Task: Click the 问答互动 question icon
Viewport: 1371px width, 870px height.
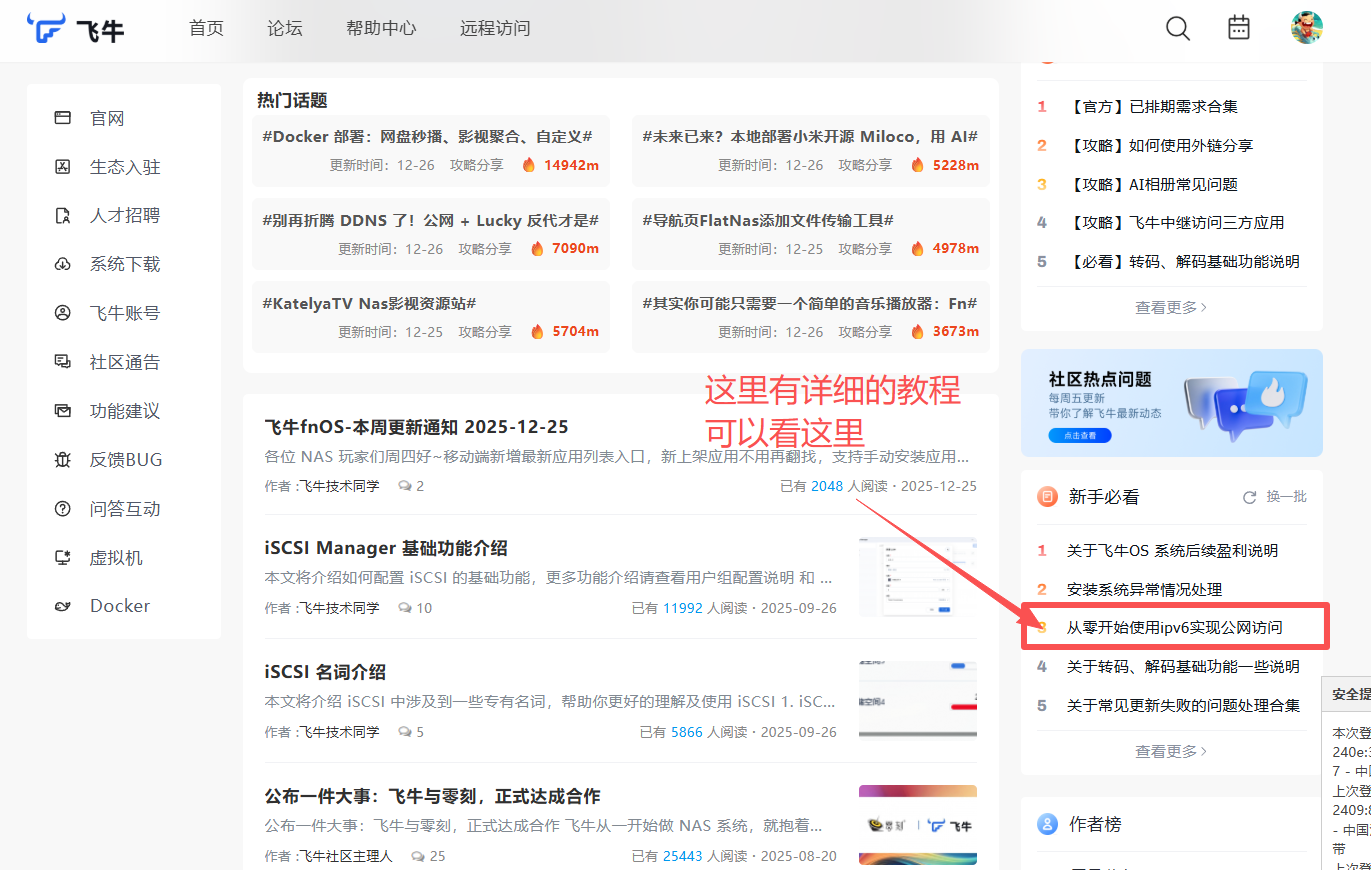Action: [x=63, y=509]
